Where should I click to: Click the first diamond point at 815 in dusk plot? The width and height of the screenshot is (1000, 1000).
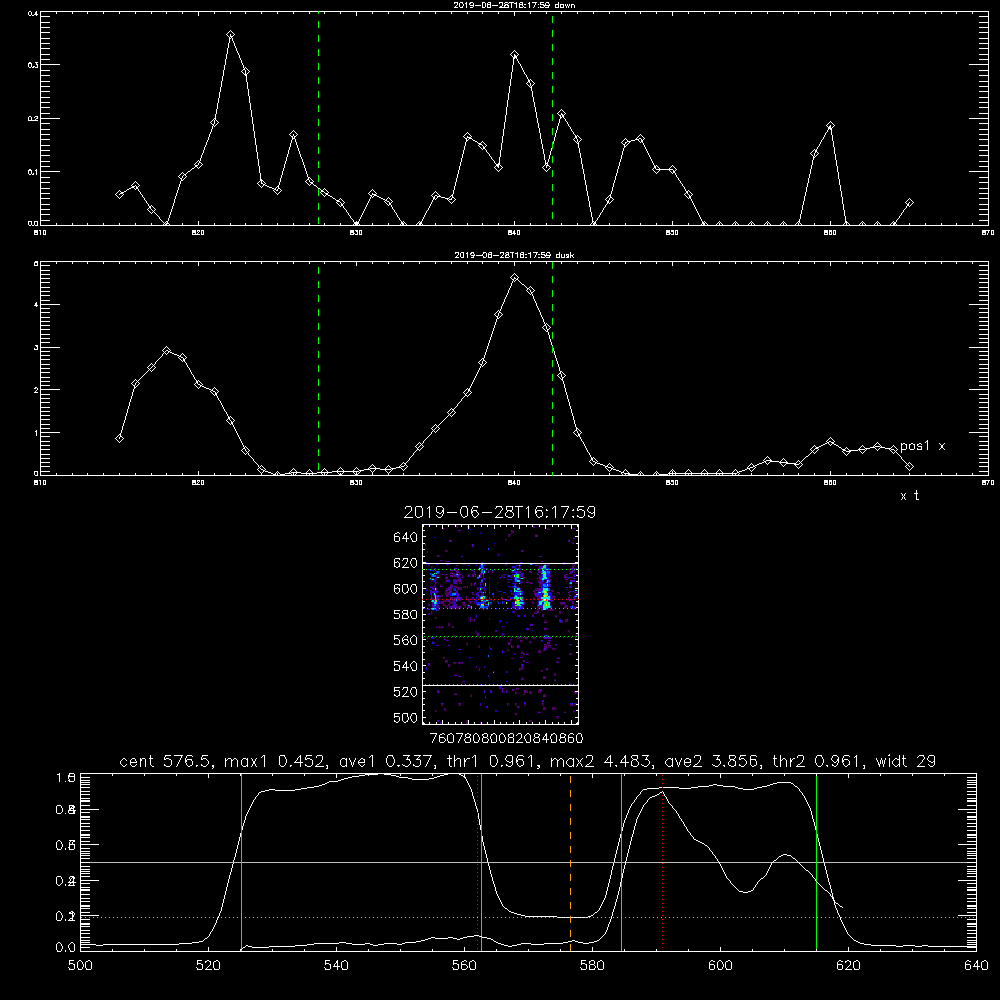[119, 439]
